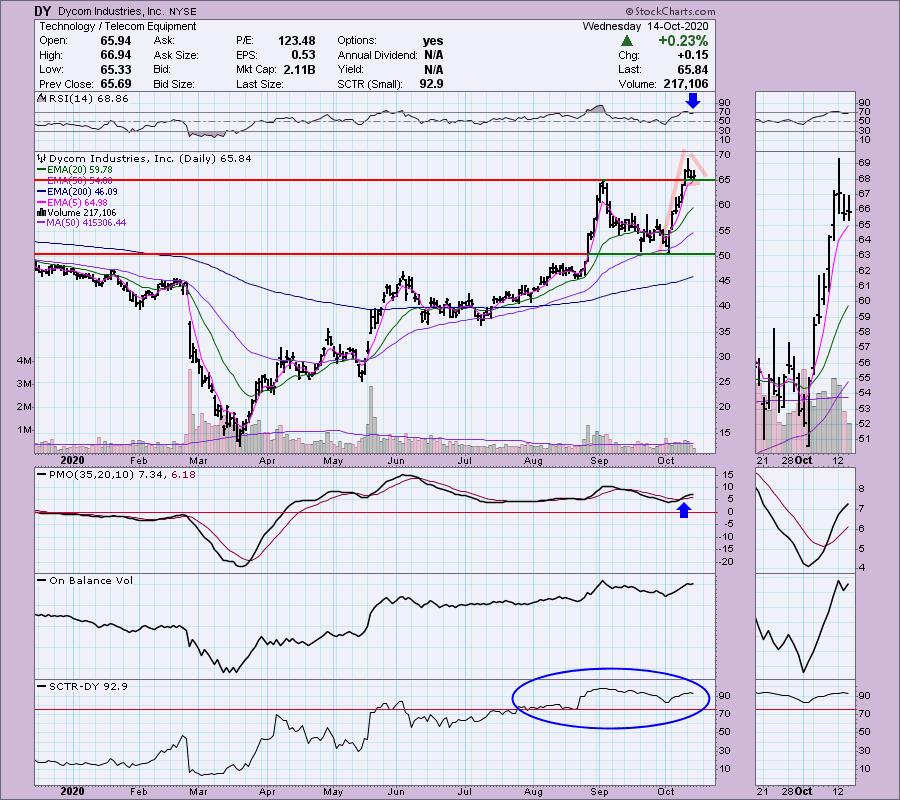The image size is (900, 800).
Task: Click the mid-May volume spike bar
Action: (x=370, y=420)
